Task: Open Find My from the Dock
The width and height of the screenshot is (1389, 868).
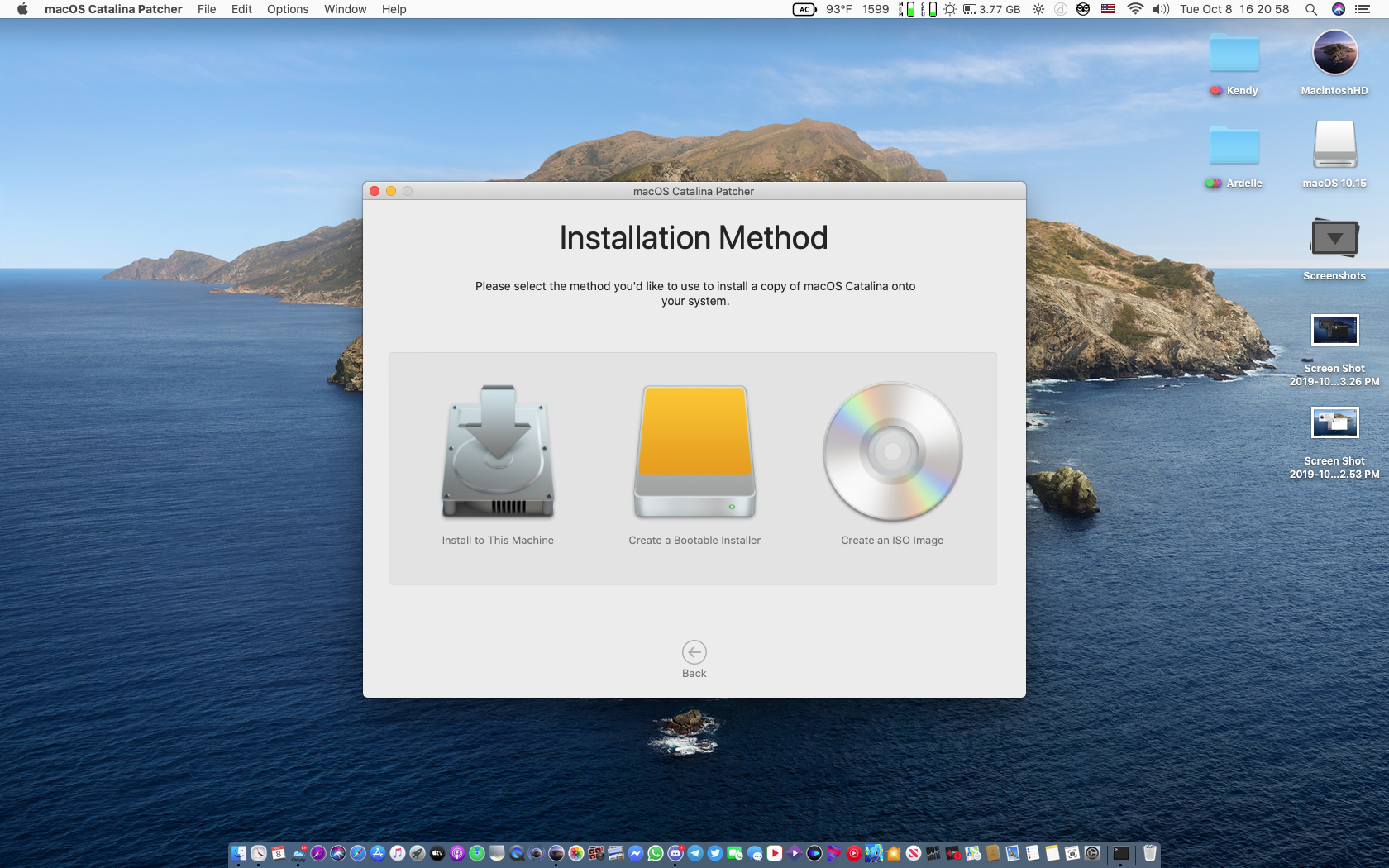Action: point(477,853)
